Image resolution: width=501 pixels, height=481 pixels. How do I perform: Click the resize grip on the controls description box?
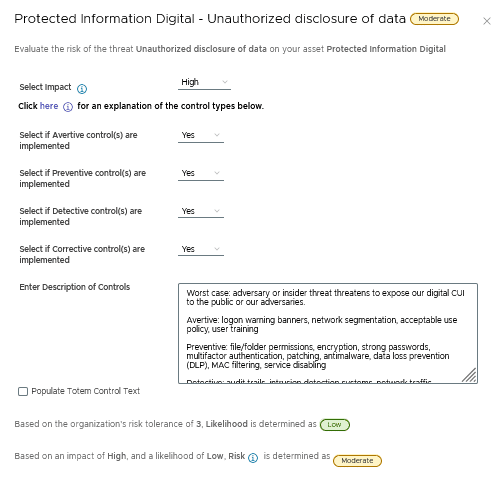tap(469, 375)
